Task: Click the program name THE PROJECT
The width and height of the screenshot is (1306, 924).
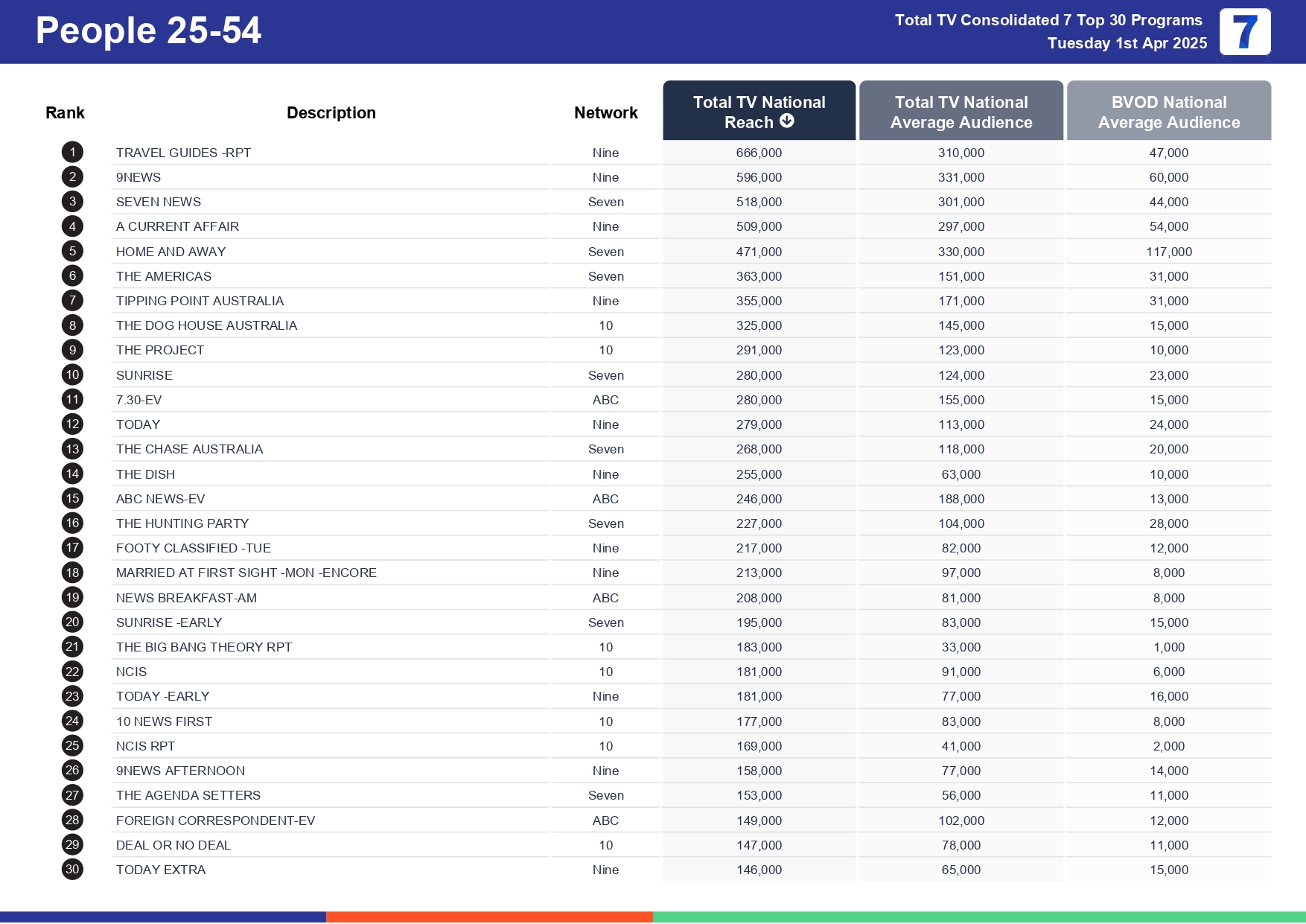Action: click(160, 350)
